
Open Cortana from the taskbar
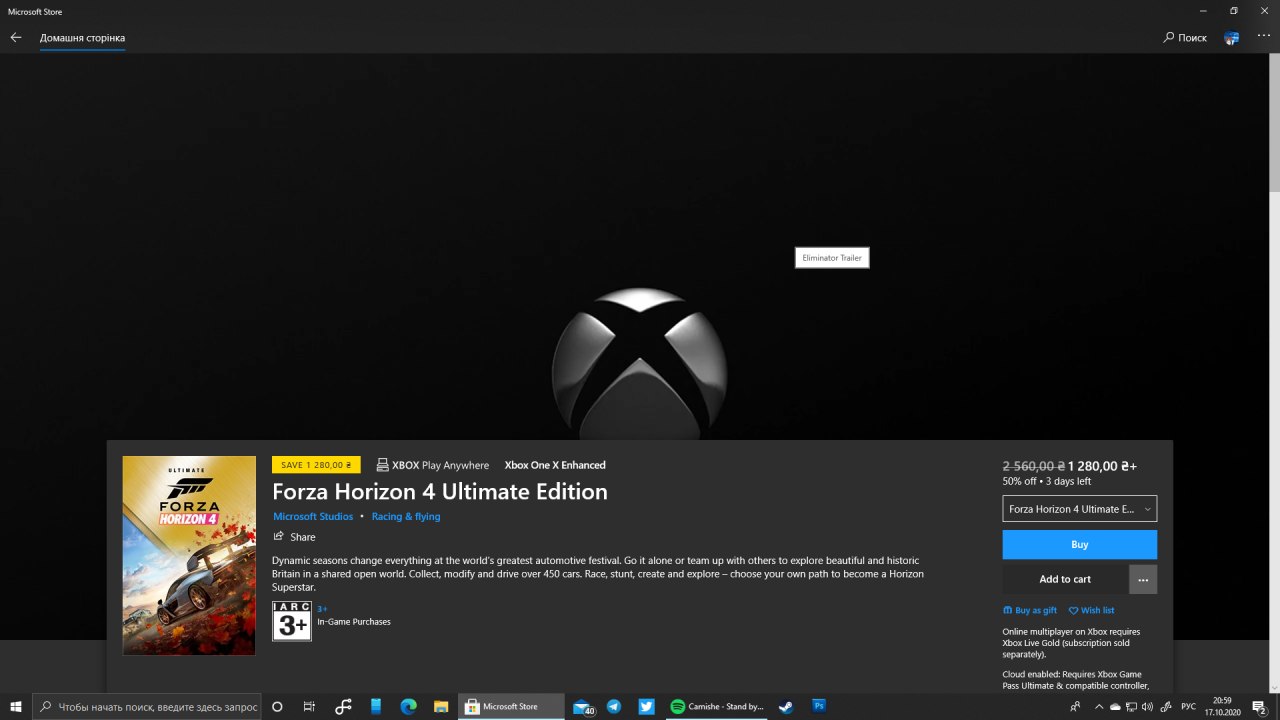278,706
